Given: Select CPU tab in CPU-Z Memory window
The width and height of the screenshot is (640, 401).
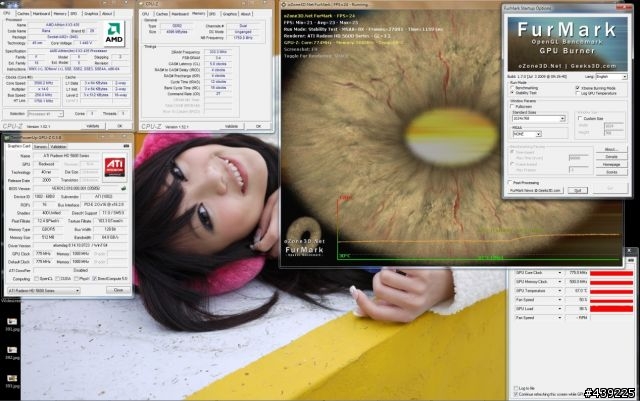Looking at the screenshot, I should point(146,14).
